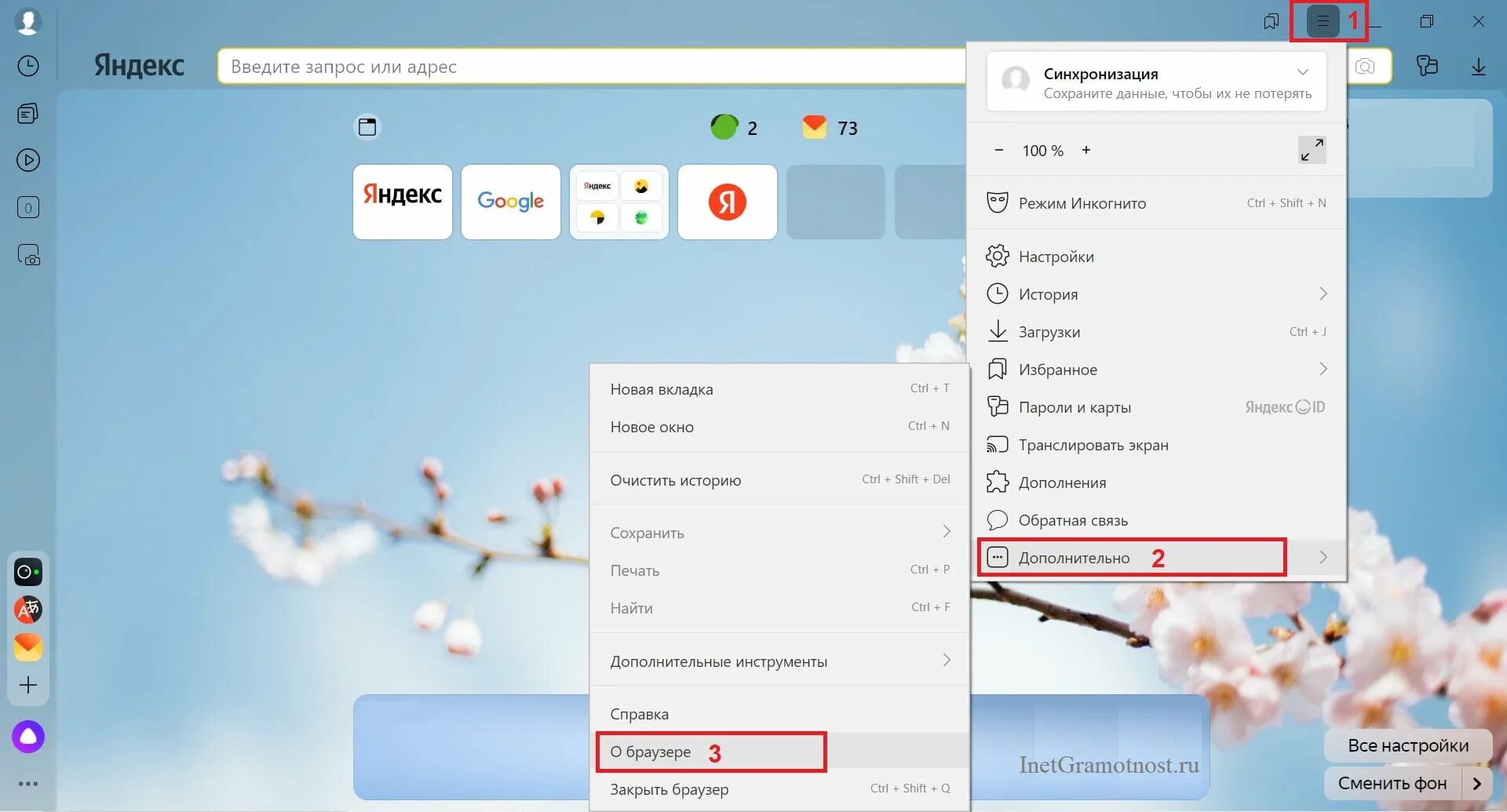Click the tableau window icon above the tiles
This screenshot has width=1507, height=812.
367,127
